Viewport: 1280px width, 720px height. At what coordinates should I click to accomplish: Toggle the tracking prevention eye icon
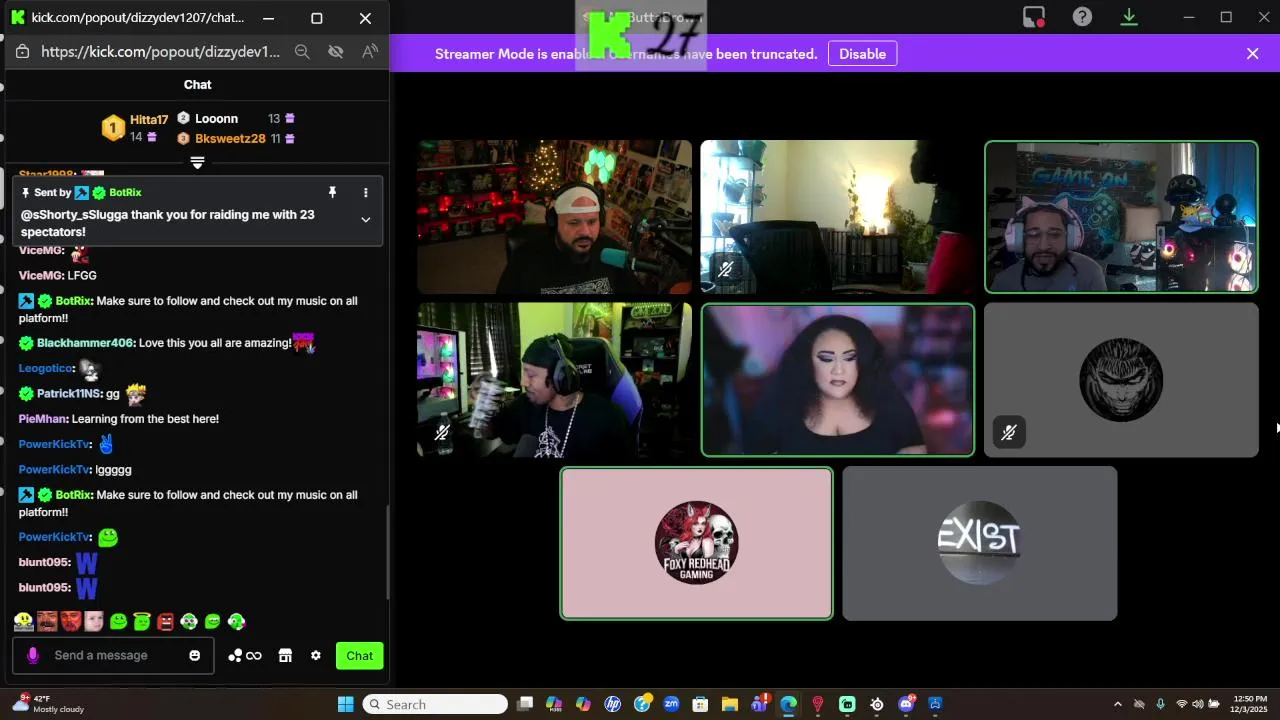tap(336, 52)
